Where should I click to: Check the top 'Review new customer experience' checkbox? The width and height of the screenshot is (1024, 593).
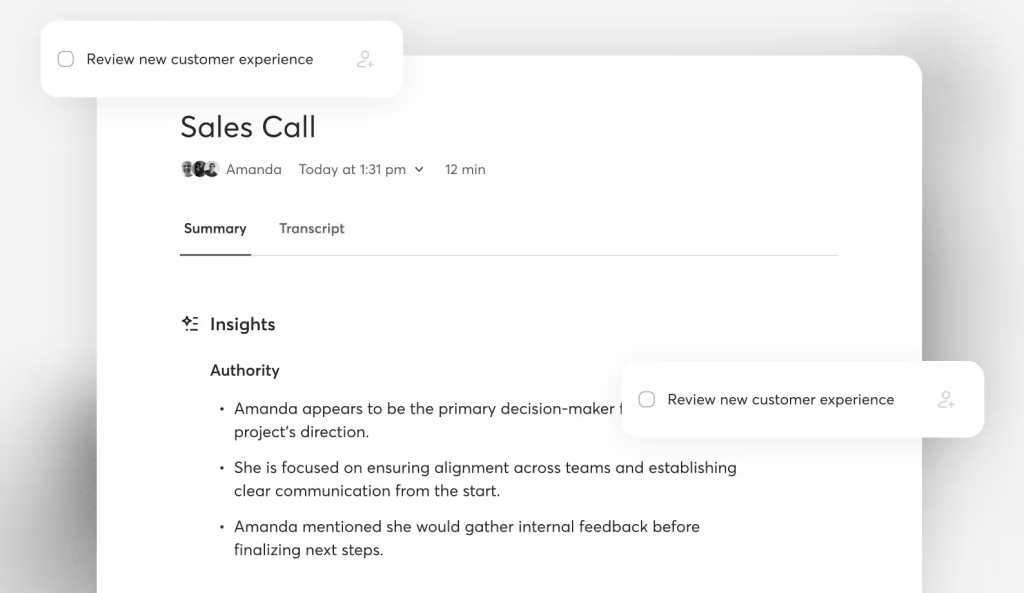coord(65,59)
